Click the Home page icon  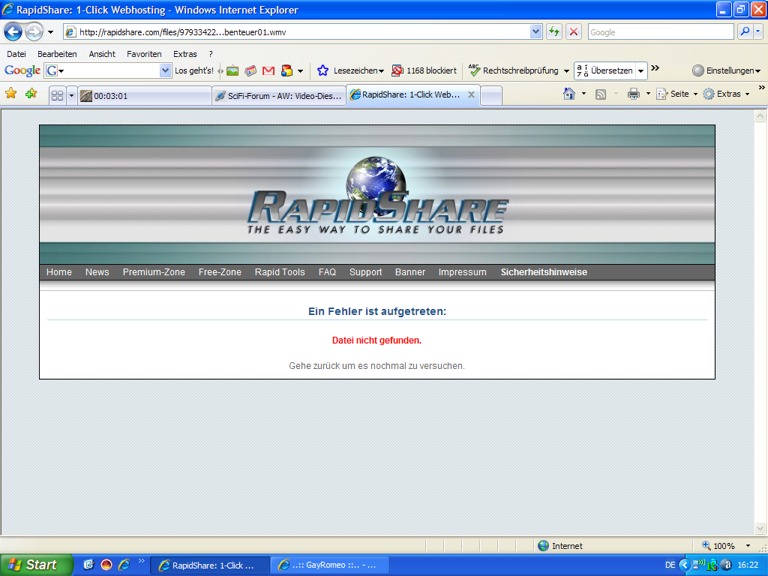click(569, 94)
